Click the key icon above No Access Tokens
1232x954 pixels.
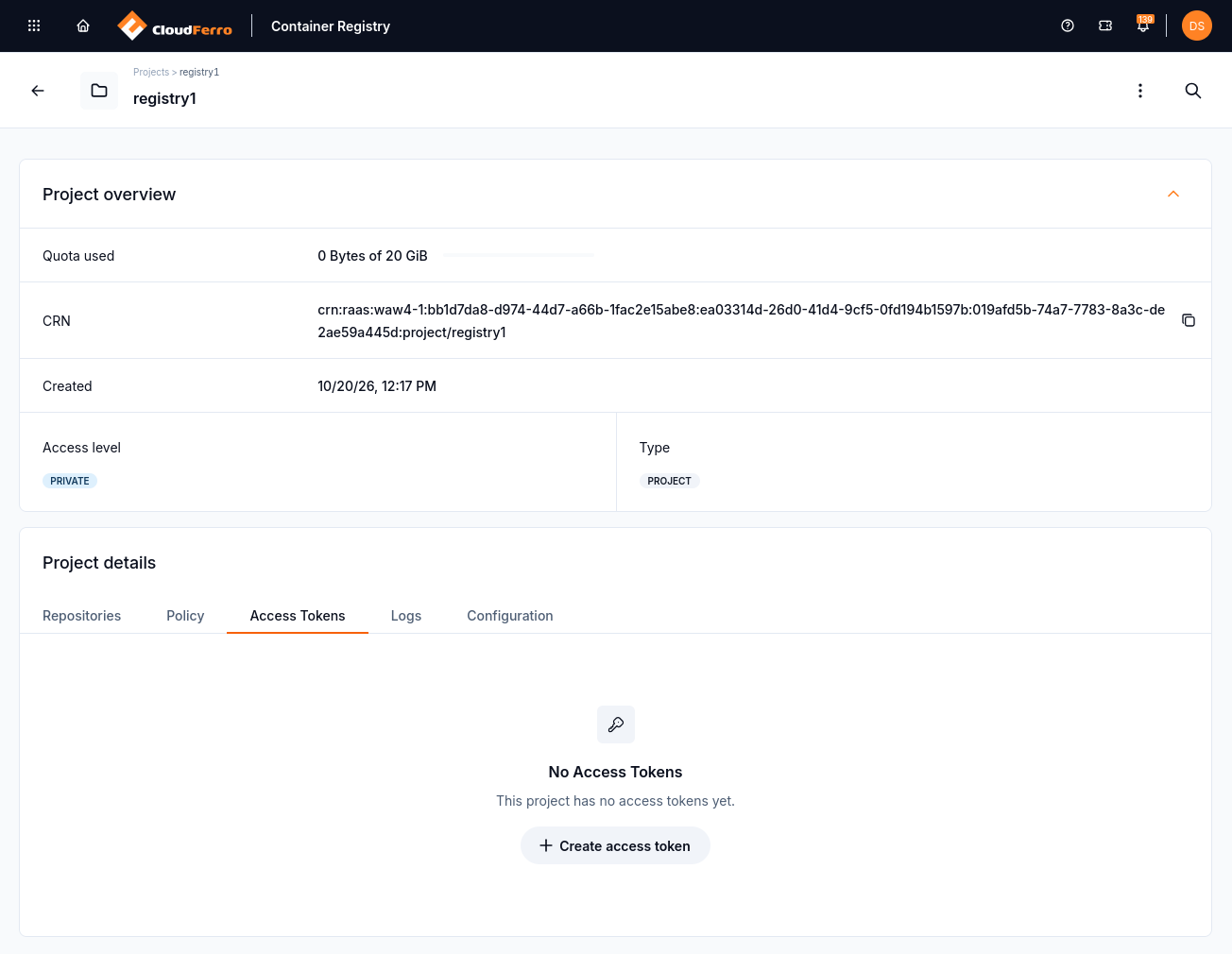(x=616, y=724)
